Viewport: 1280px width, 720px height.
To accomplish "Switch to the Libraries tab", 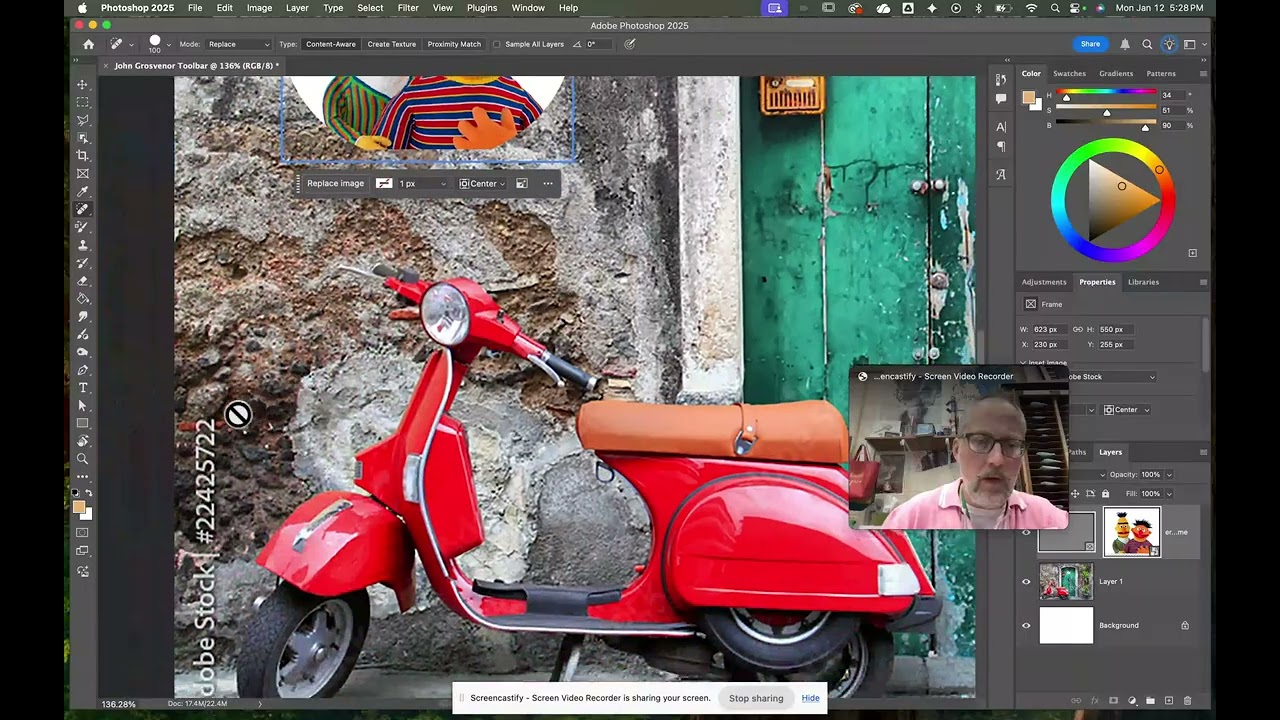I will 1143,282.
